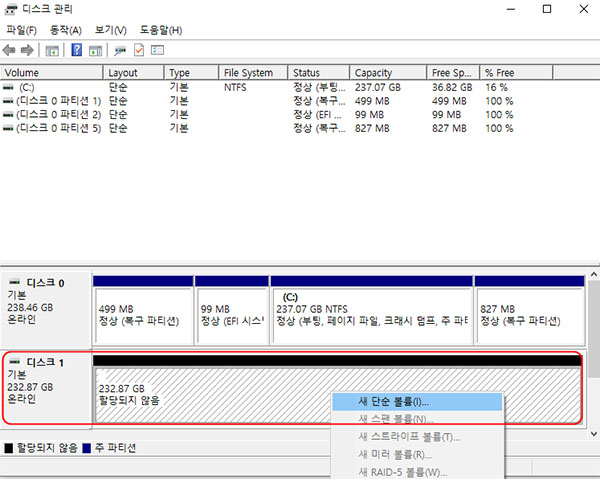Image resolution: width=600 pixels, height=479 pixels.
Task: Click the show/hide console tree icon
Action: click(53, 50)
